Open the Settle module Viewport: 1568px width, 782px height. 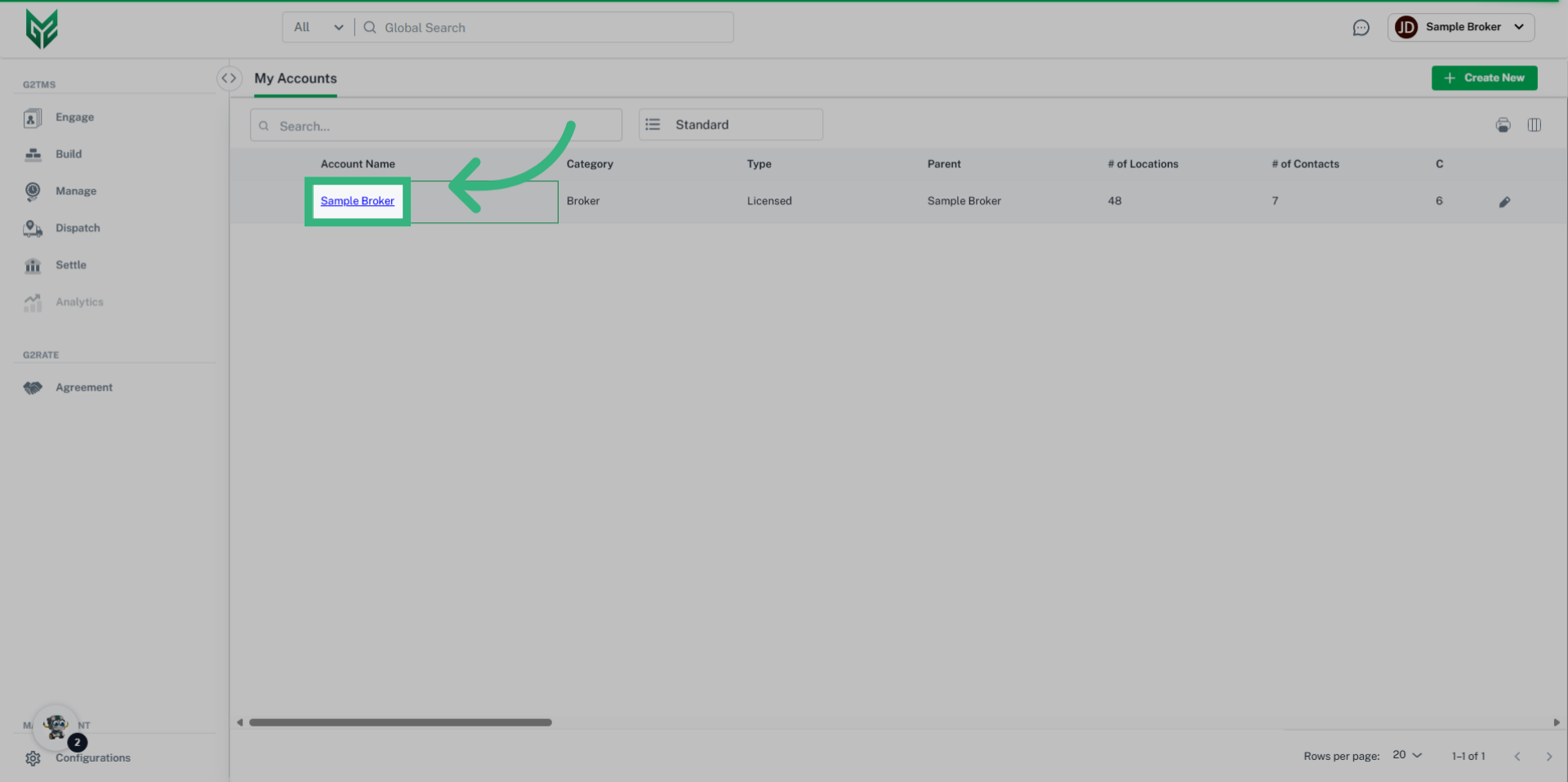[x=71, y=265]
